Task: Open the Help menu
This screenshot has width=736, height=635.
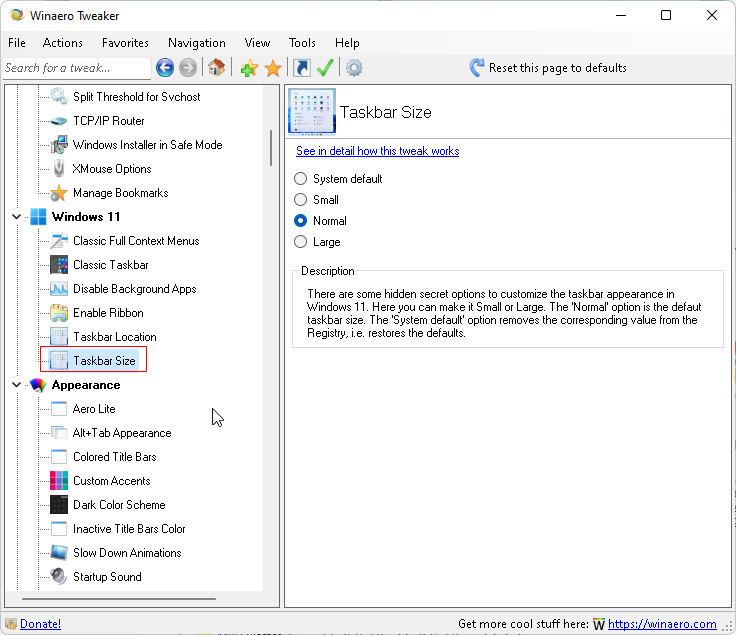Action: point(347,43)
